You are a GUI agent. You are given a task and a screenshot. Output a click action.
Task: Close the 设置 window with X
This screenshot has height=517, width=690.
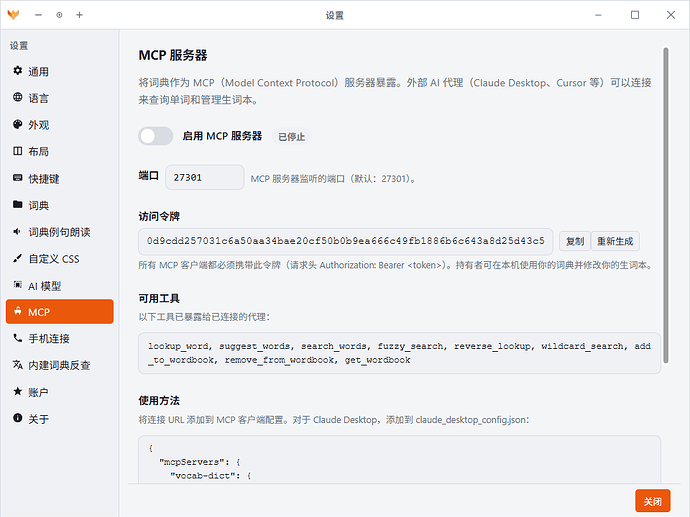[671, 15]
